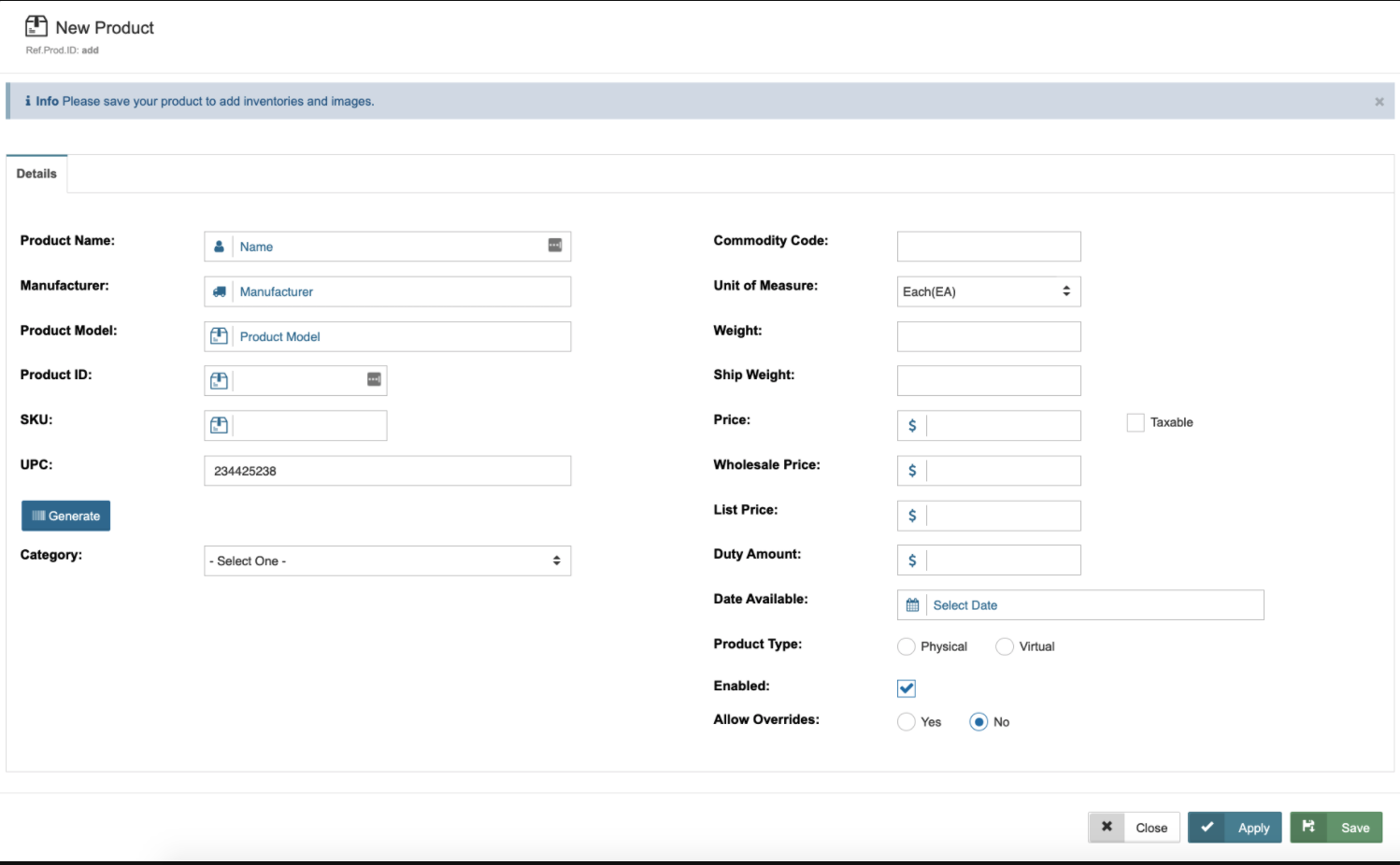This screenshot has width=1400, height=865.
Task: Dismiss the info banner with the X
Action: tap(1379, 102)
